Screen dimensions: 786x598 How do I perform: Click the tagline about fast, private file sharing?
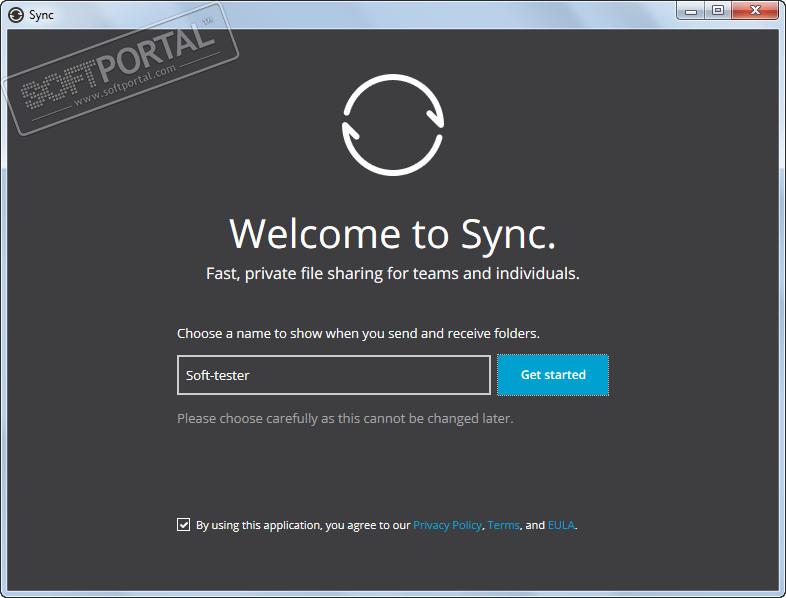(392, 272)
